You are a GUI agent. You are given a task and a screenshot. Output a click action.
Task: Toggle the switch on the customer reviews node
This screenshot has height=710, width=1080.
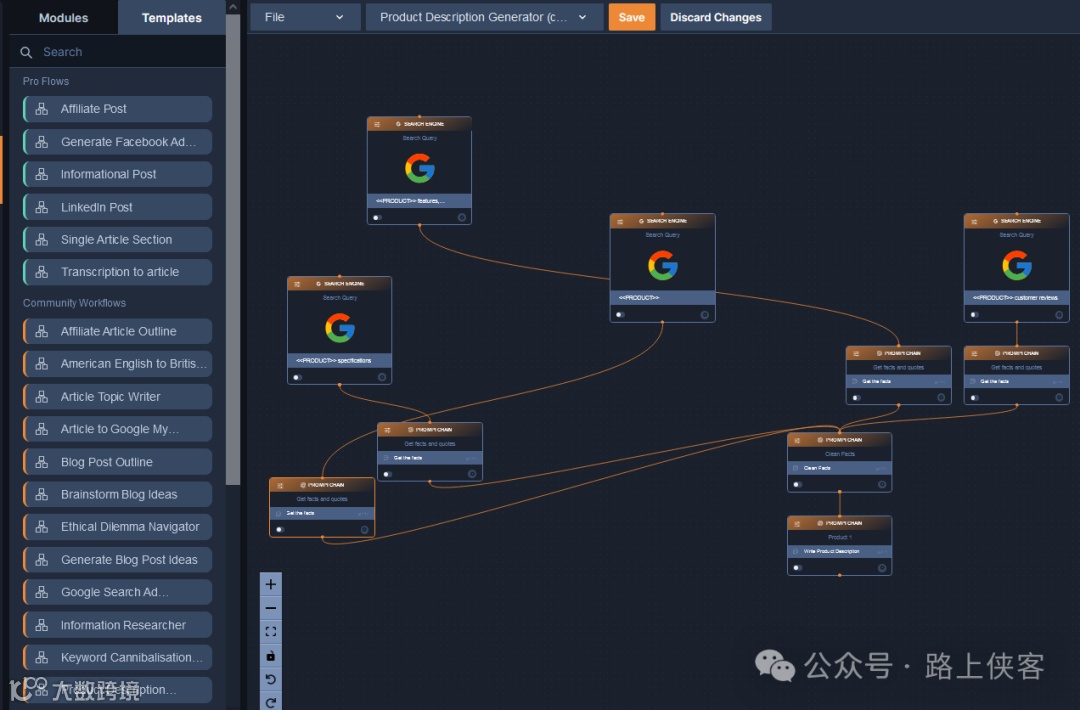click(974, 315)
